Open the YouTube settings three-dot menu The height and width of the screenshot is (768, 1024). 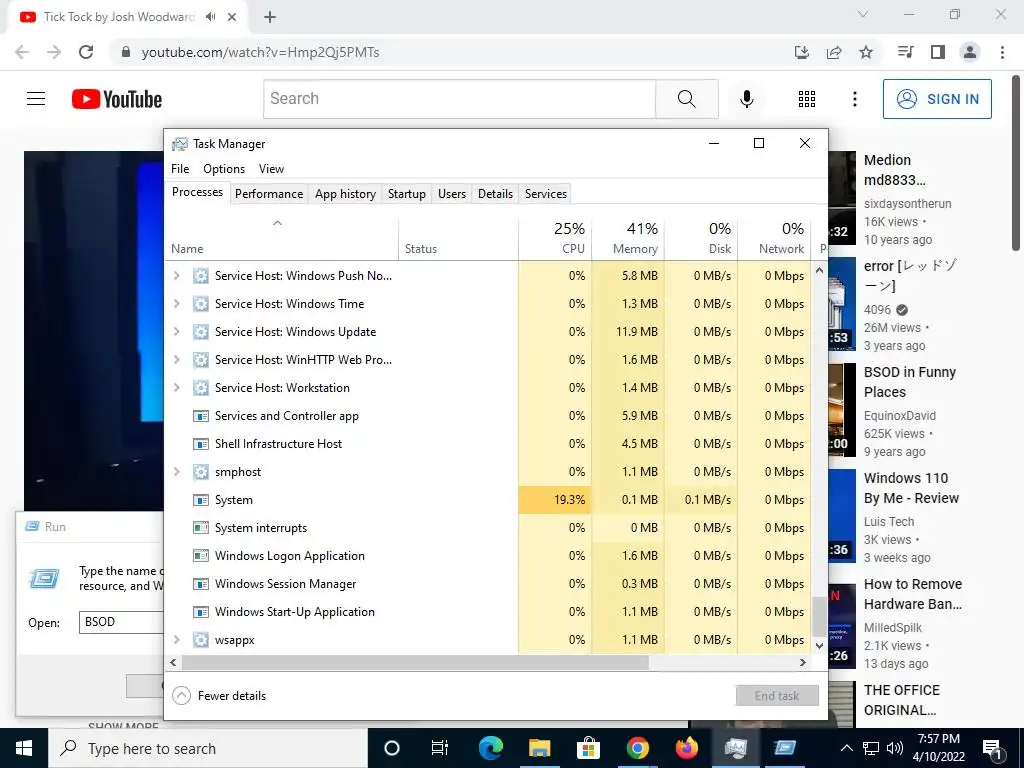point(854,99)
